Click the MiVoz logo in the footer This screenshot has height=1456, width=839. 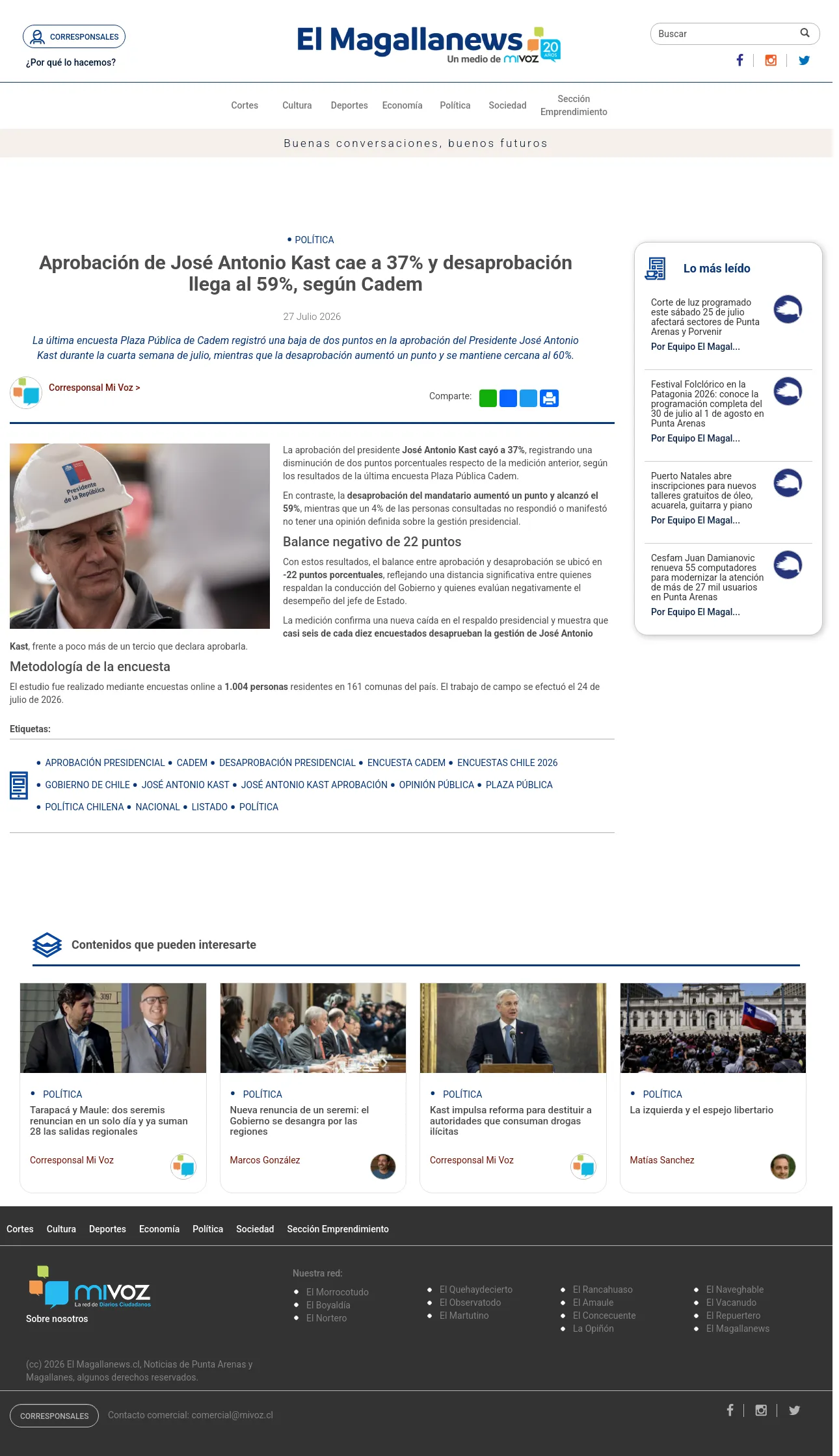click(90, 1287)
